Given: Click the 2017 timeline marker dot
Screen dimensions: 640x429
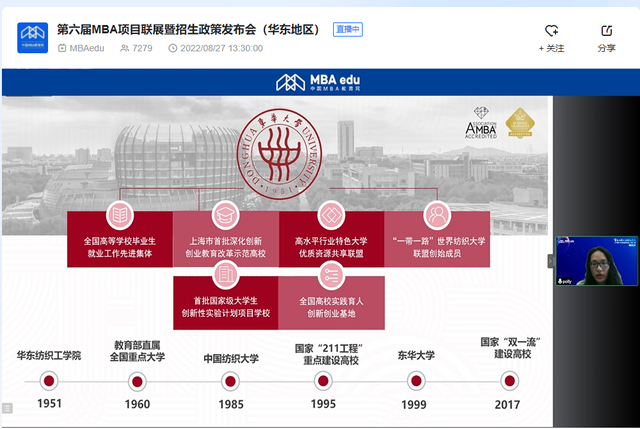Looking at the screenshot, I should coord(509,381).
